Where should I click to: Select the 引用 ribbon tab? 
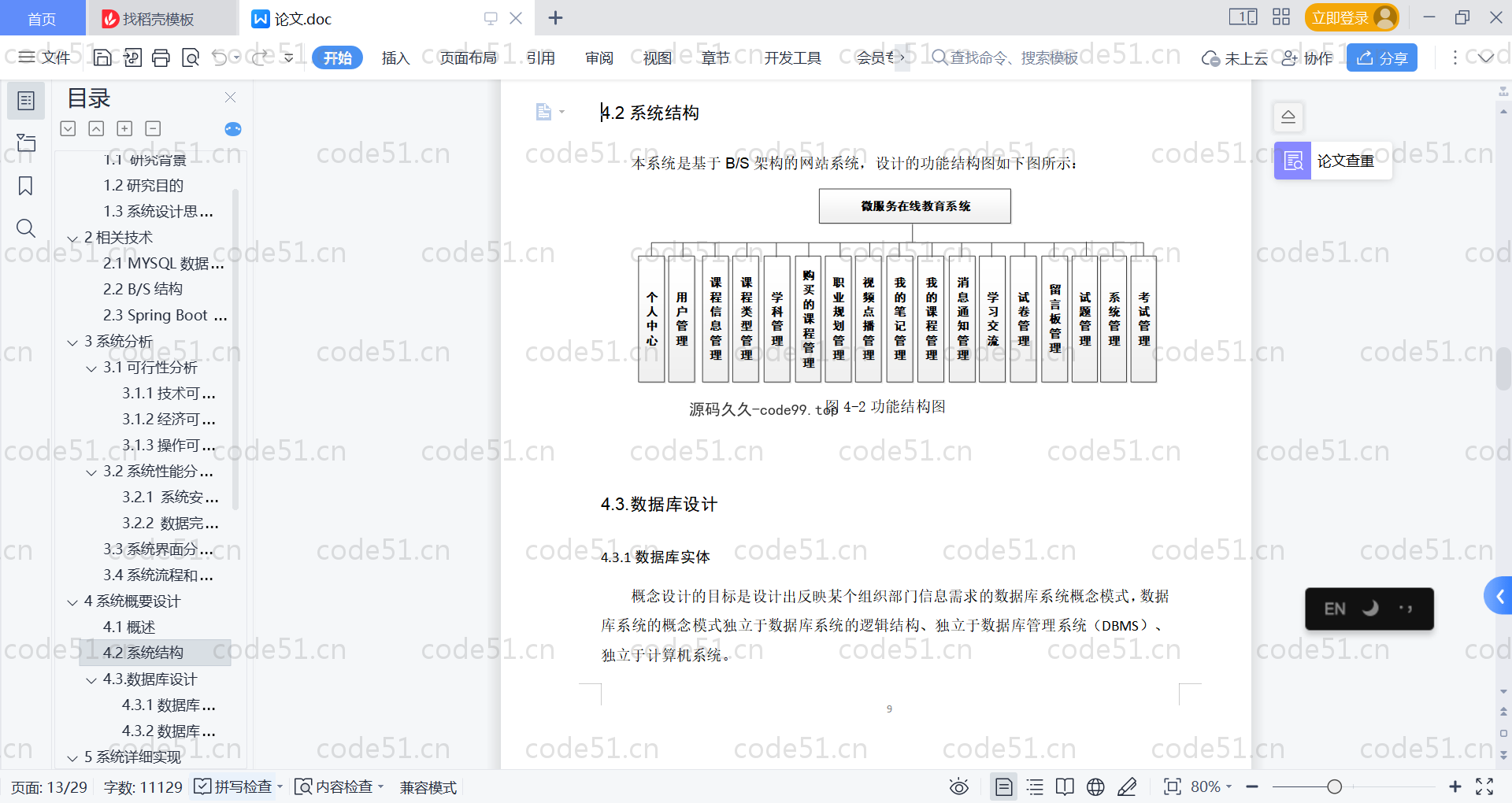541,57
